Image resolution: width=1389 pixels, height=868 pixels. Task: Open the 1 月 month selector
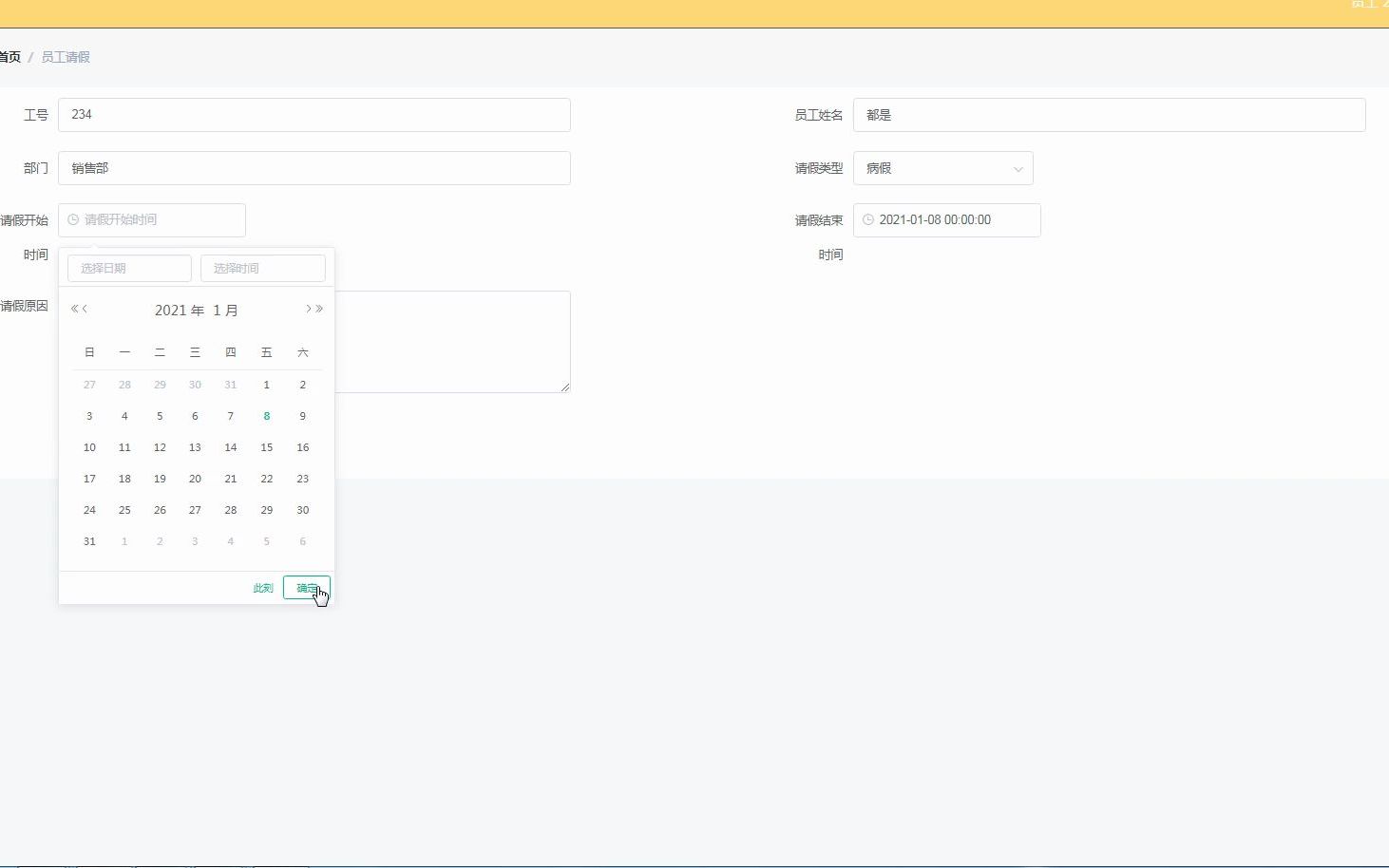coord(225,311)
